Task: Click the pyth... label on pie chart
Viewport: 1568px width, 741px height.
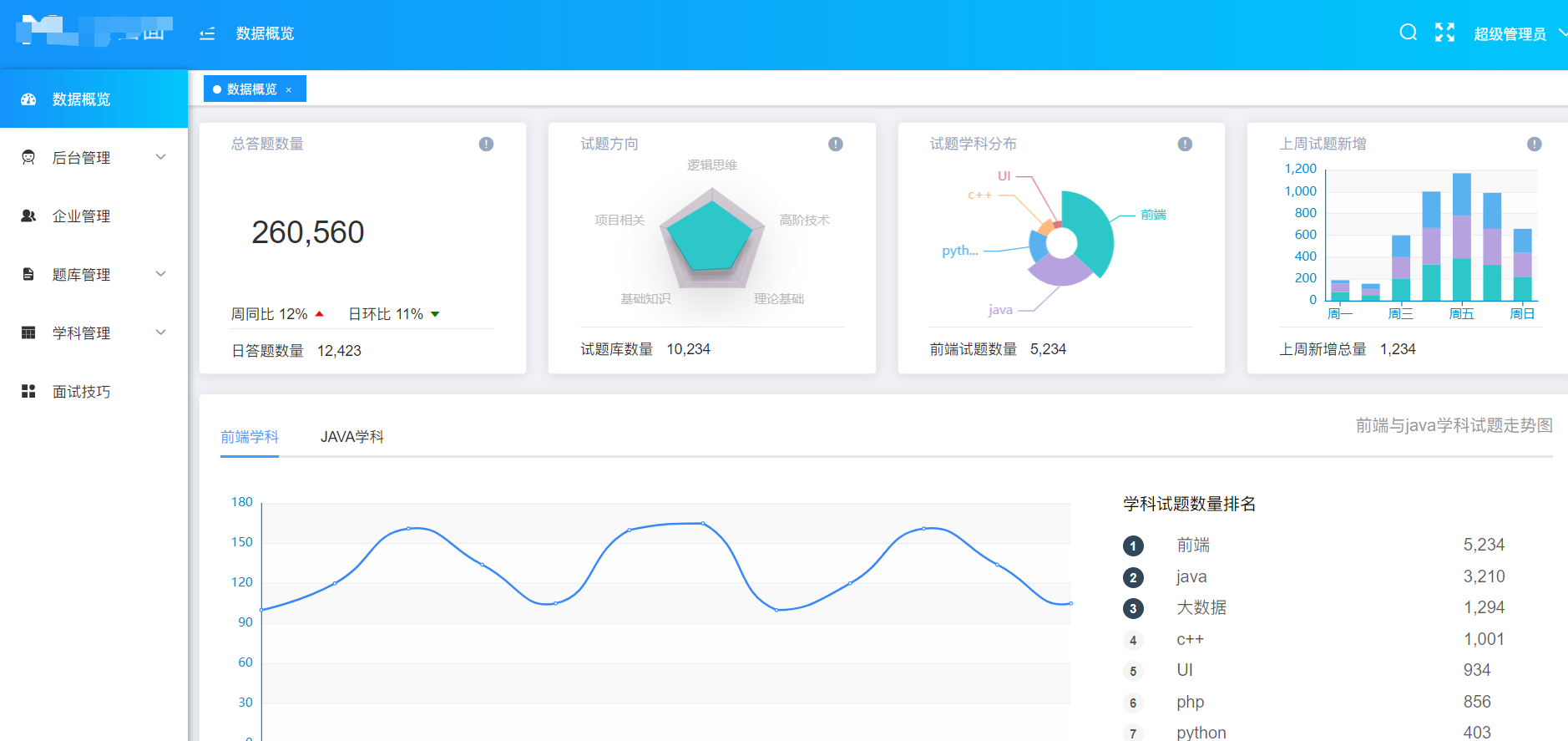Action: [x=960, y=251]
